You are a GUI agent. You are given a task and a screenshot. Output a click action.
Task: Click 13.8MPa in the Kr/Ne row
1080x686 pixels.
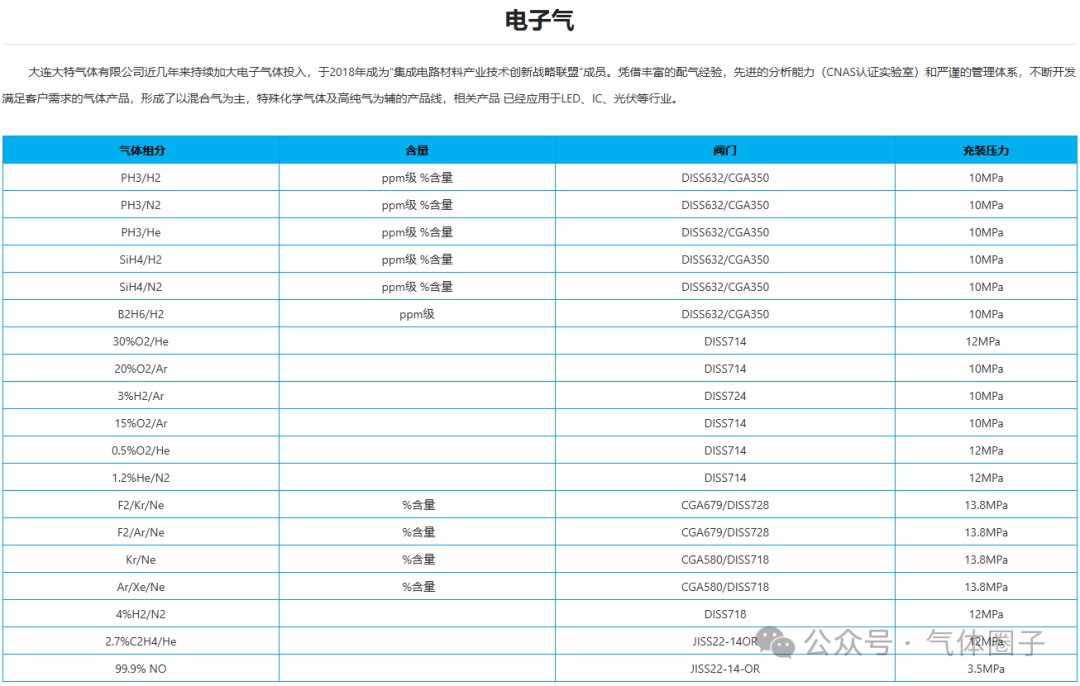click(986, 559)
